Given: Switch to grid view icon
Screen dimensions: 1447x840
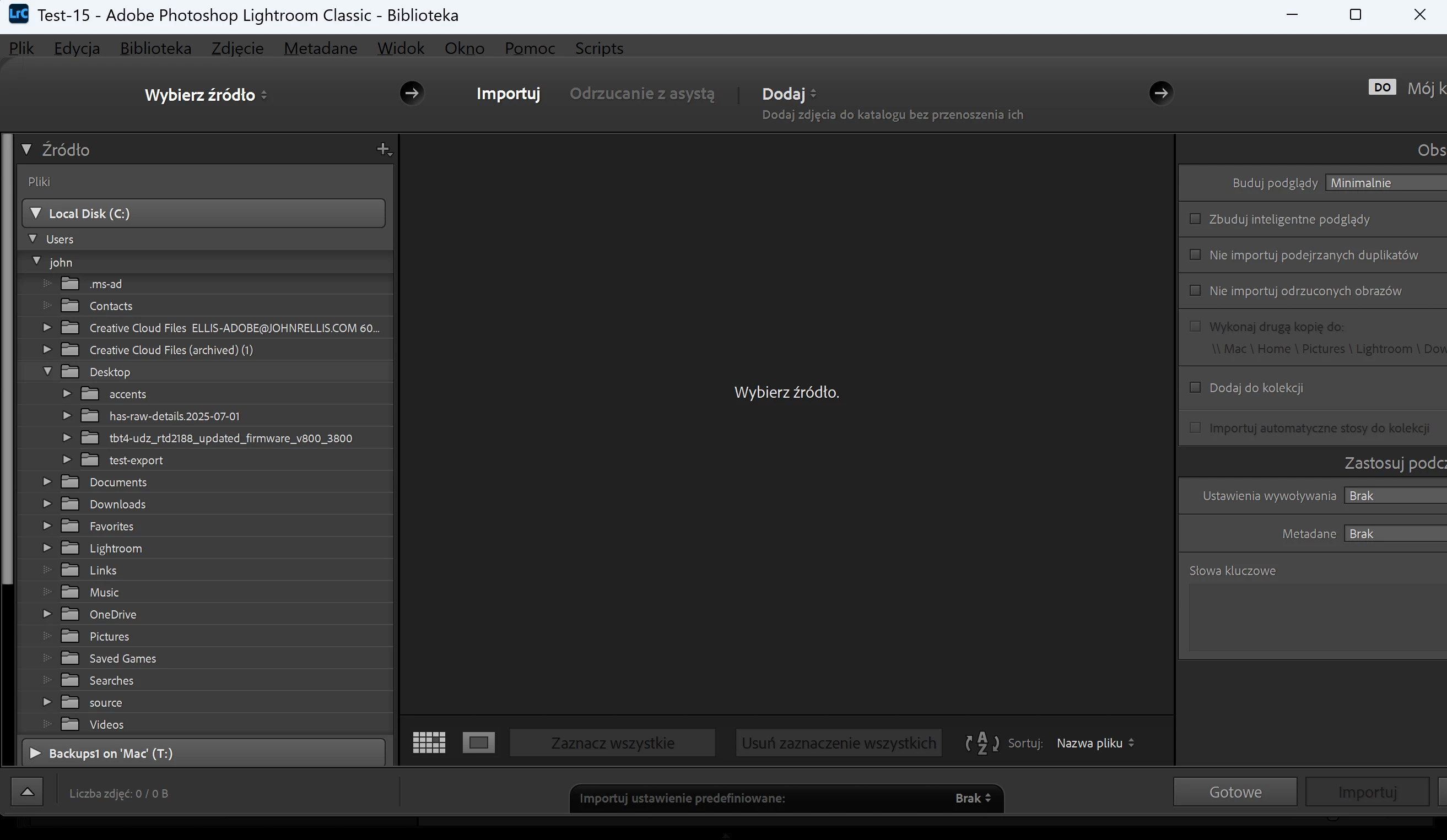Looking at the screenshot, I should [429, 743].
